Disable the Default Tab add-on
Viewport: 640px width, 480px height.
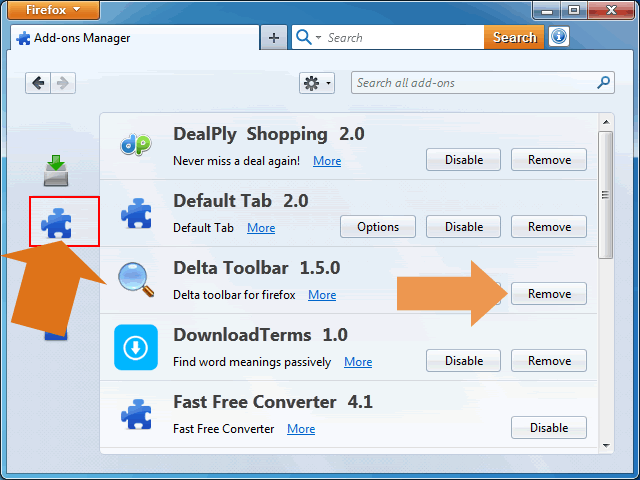(463, 227)
